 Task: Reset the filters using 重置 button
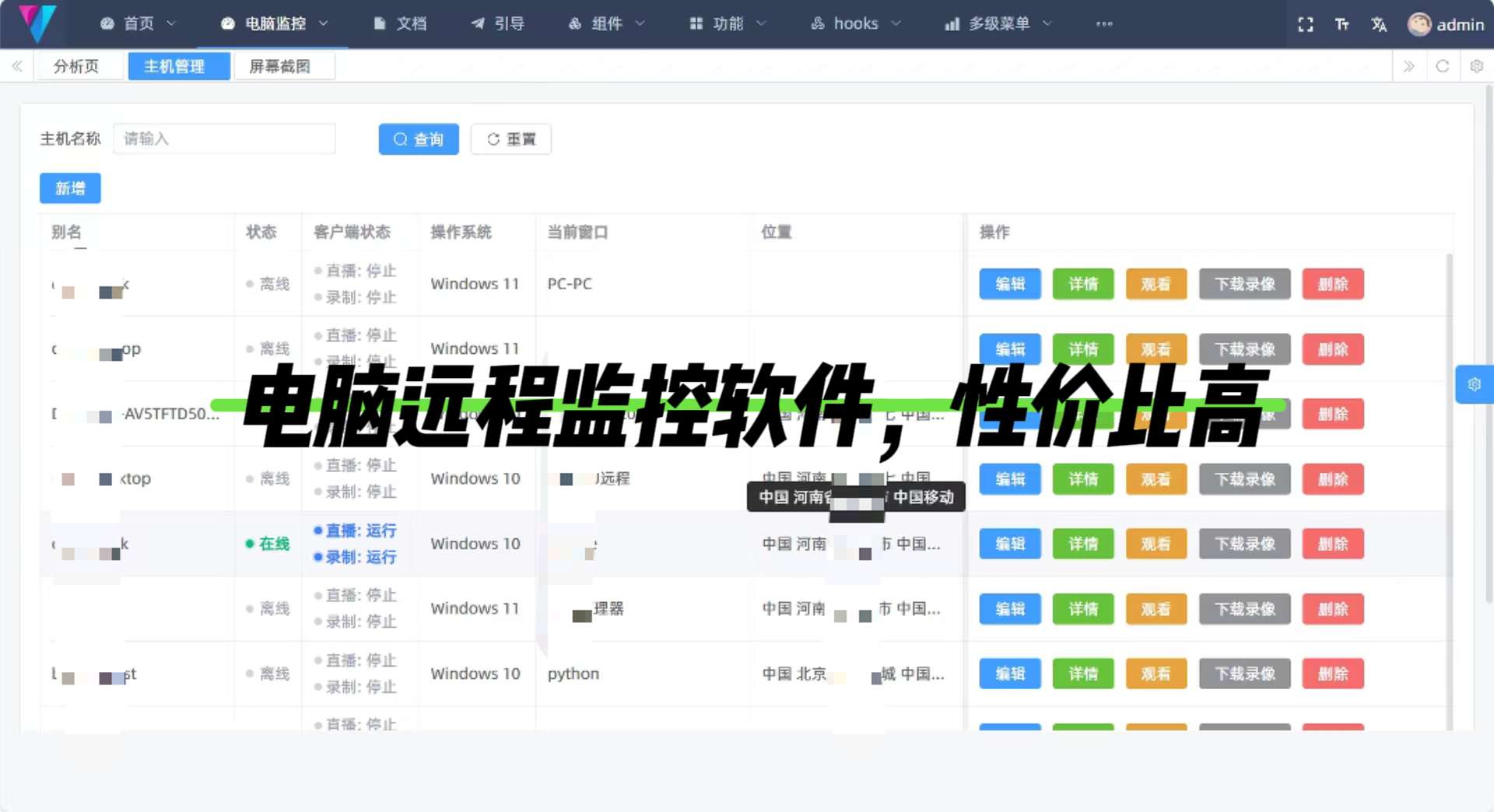510,139
